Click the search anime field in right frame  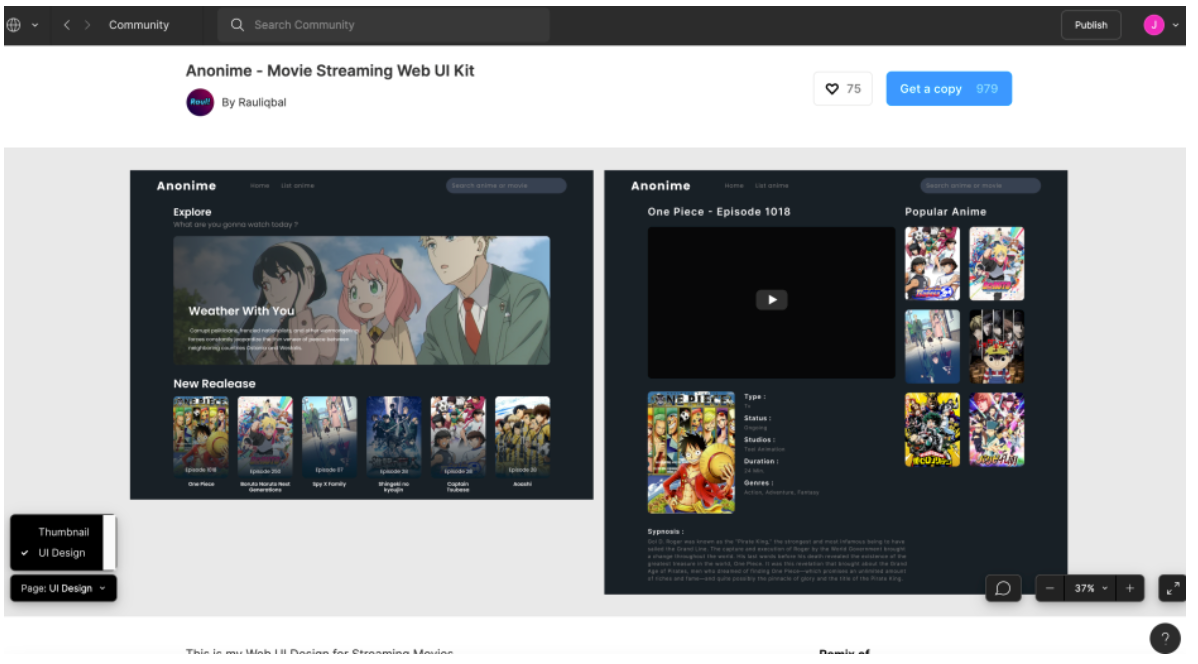(x=980, y=186)
